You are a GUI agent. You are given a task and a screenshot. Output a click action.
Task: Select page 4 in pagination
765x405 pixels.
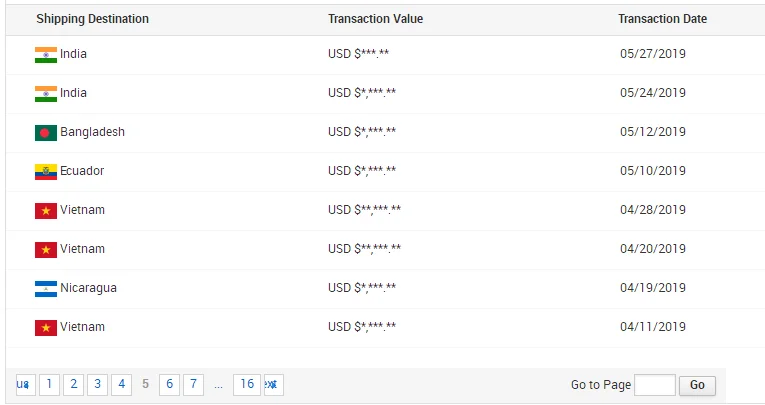coord(121,384)
